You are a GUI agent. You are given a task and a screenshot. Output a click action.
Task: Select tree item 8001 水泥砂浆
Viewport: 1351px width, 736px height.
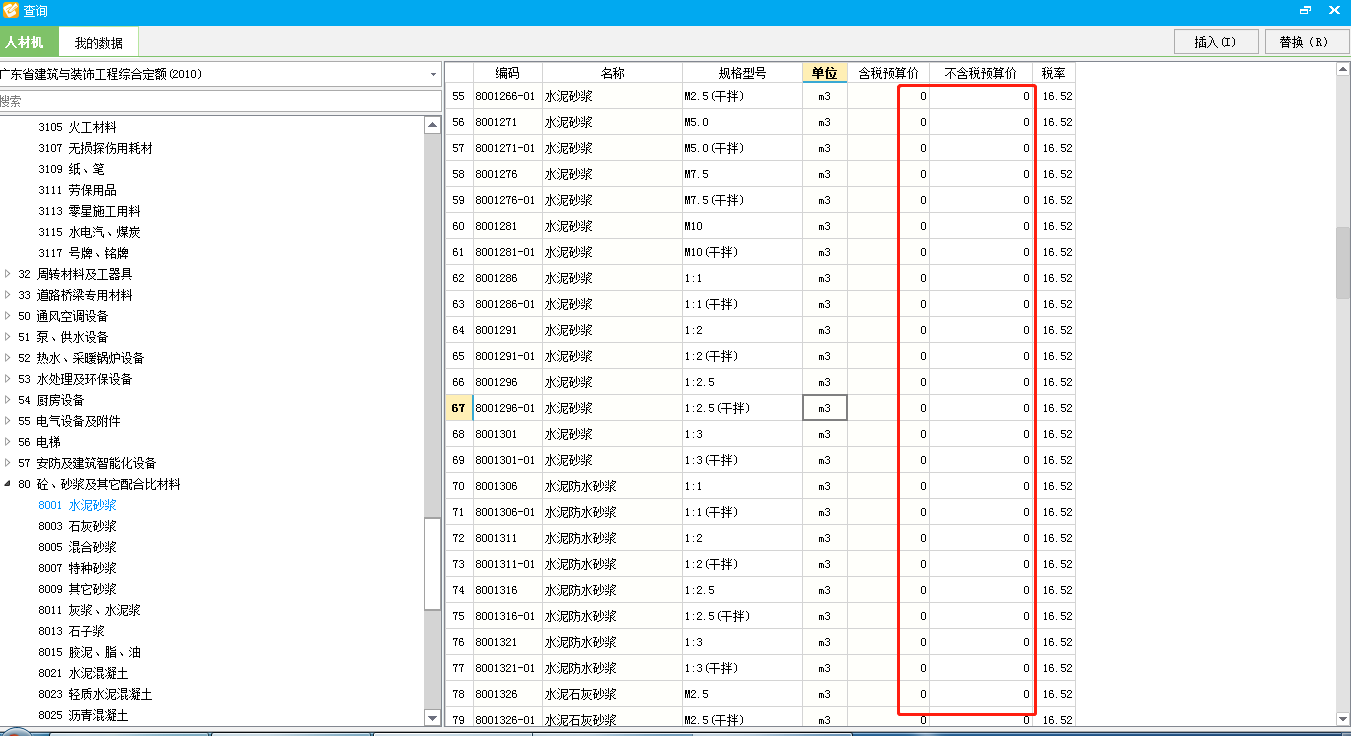[77, 505]
